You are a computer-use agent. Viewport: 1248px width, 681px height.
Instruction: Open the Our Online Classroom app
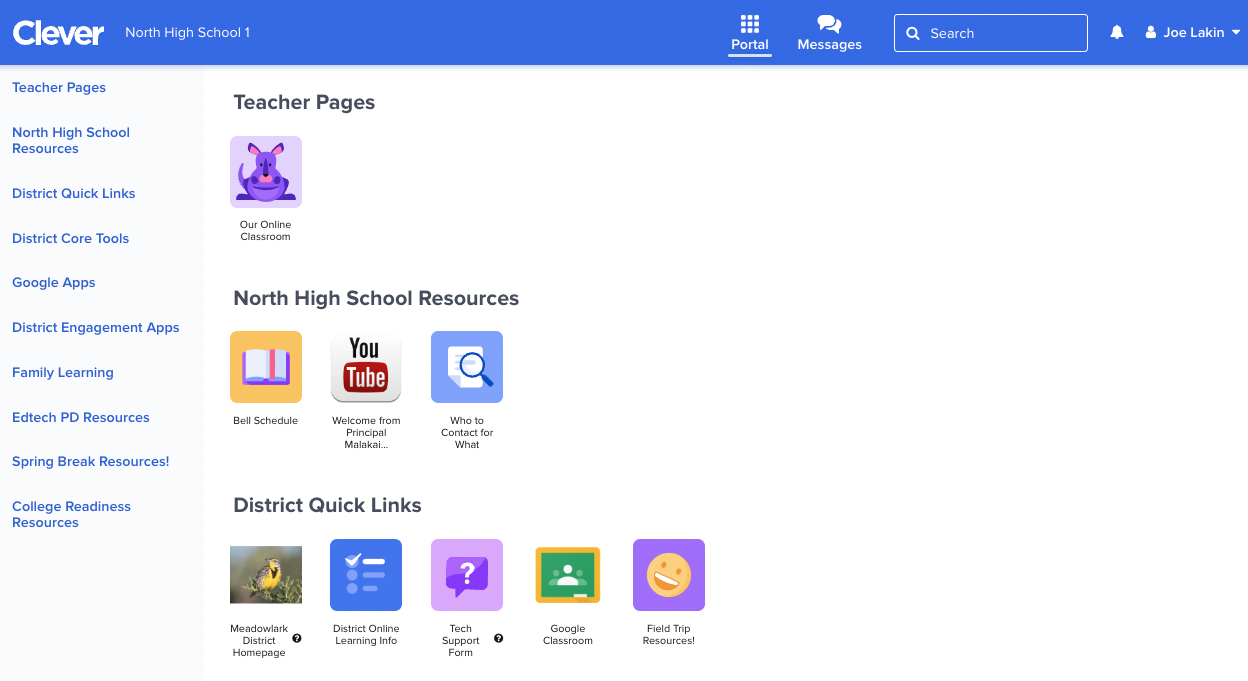[265, 171]
